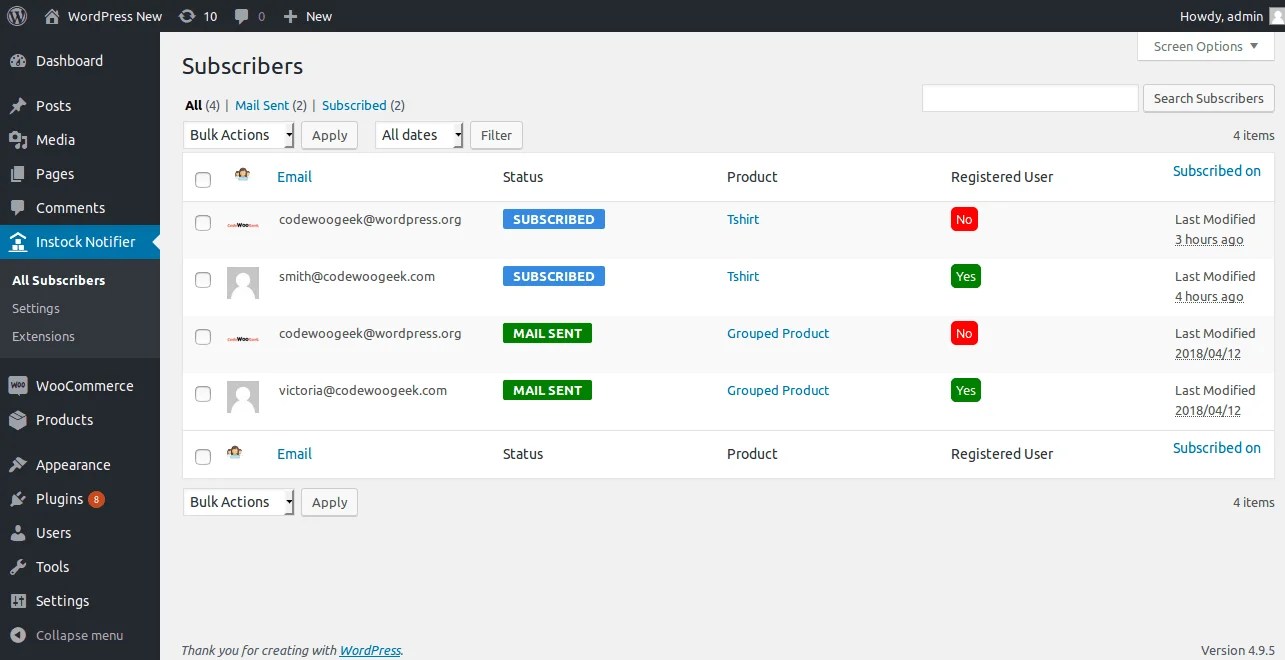1285x660 pixels.
Task: Click the Appearance brush icon
Action: click(x=18, y=465)
